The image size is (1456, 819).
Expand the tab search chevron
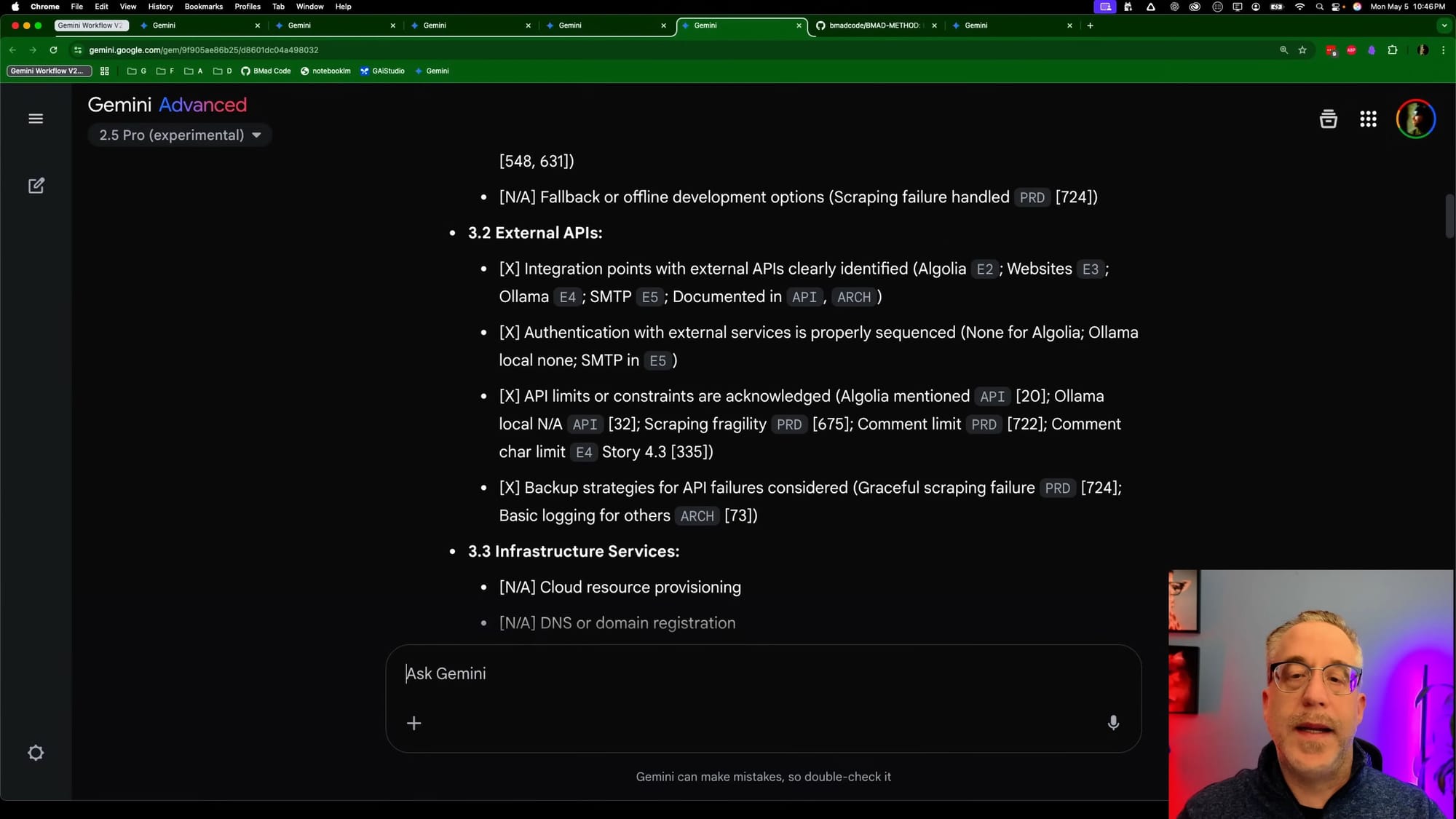point(1444,25)
